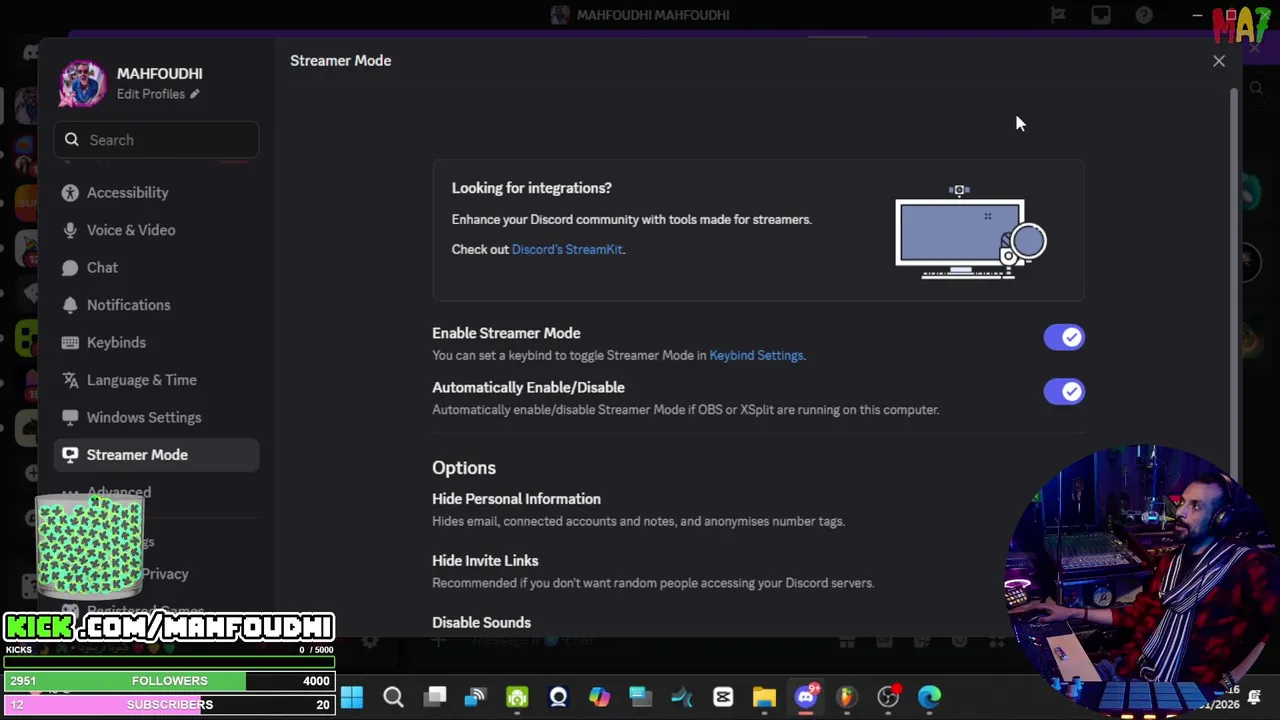Click the magnifier icon in search box
The height and width of the screenshot is (720, 1280).
[72, 140]
